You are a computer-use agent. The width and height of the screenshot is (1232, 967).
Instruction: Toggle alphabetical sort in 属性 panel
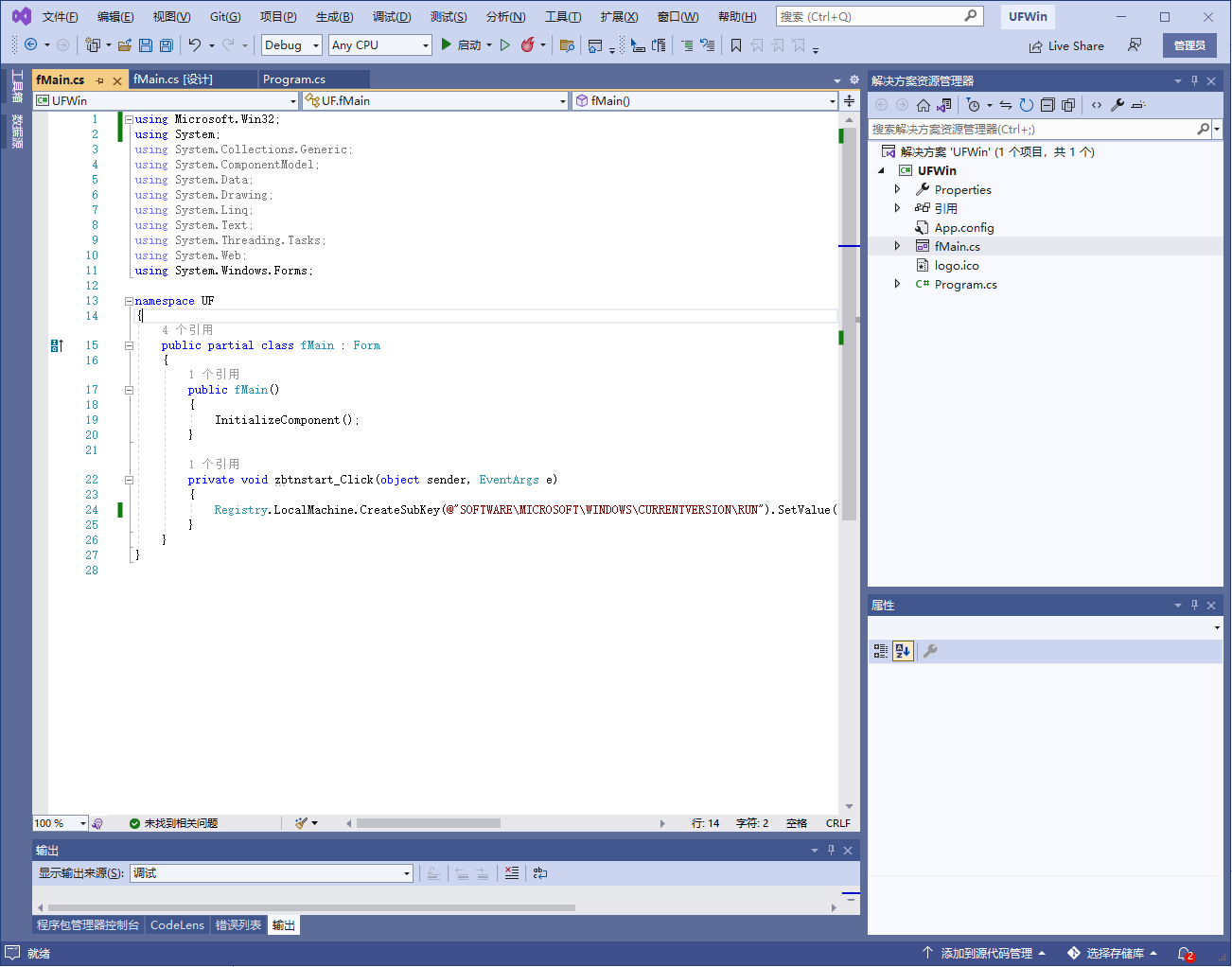[x=903, y=651]
